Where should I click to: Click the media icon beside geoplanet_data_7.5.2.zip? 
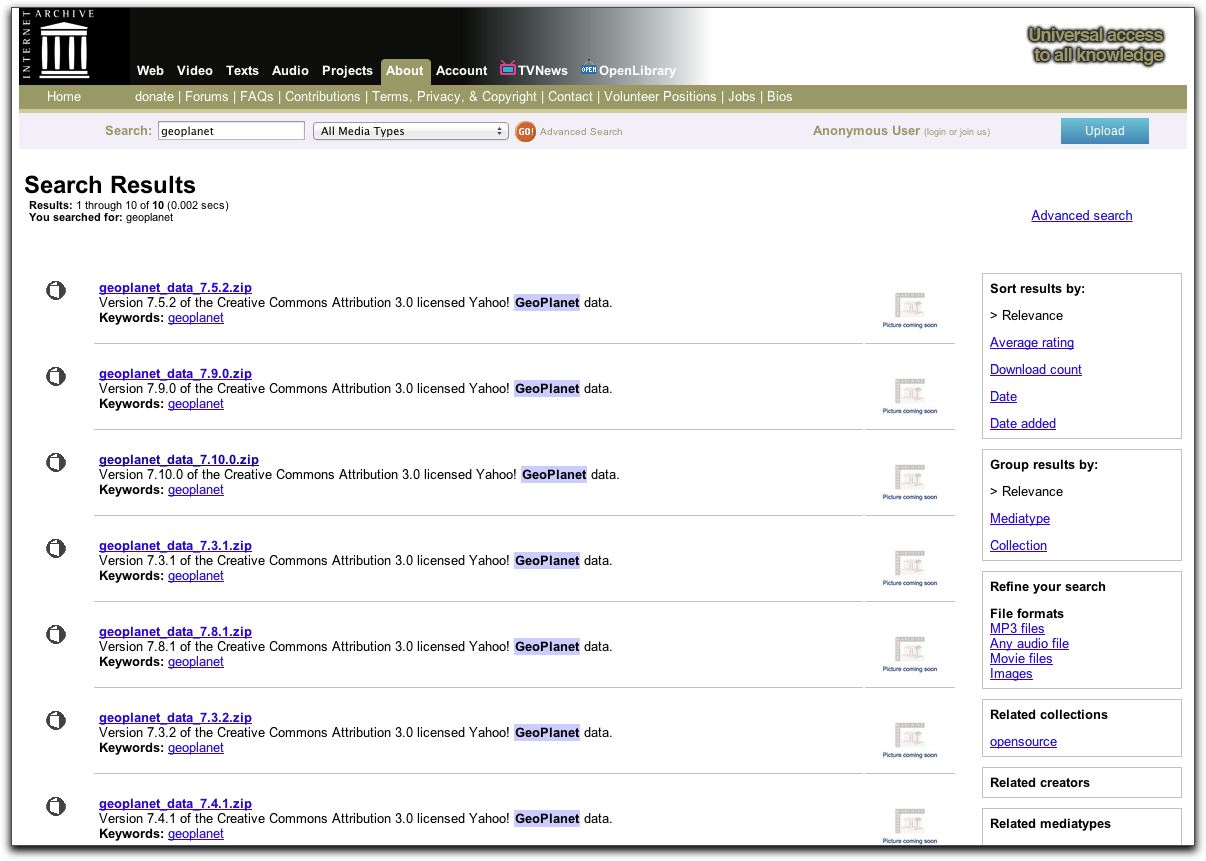pos(56,290)
